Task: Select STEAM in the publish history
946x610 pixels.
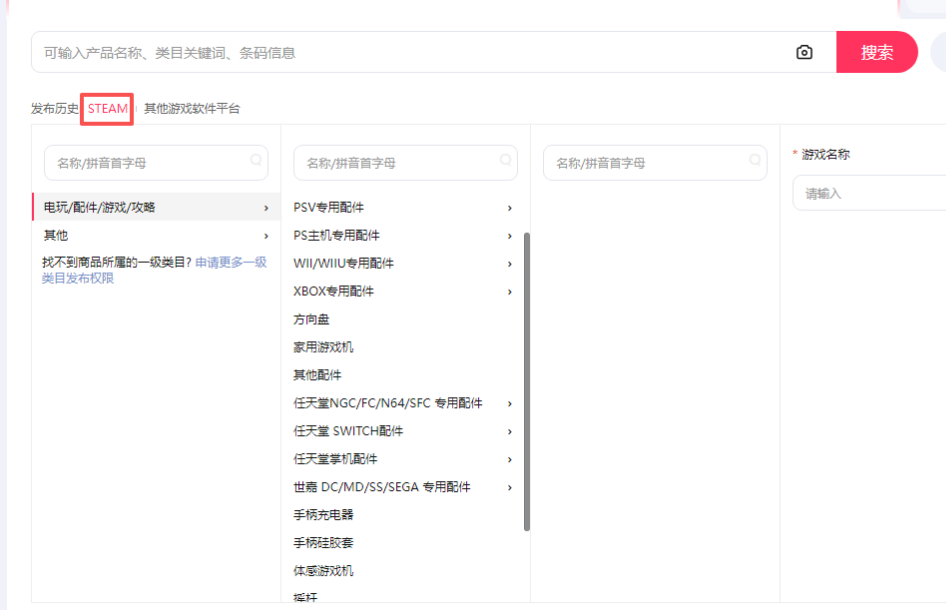Action: (x=108, y=108)
